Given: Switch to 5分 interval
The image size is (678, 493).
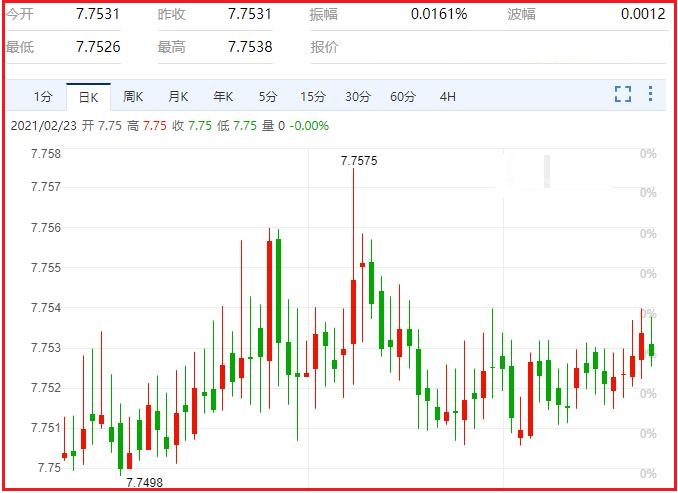Looking at the screenshot, I should pyautogui.click(x=268, y=96).
